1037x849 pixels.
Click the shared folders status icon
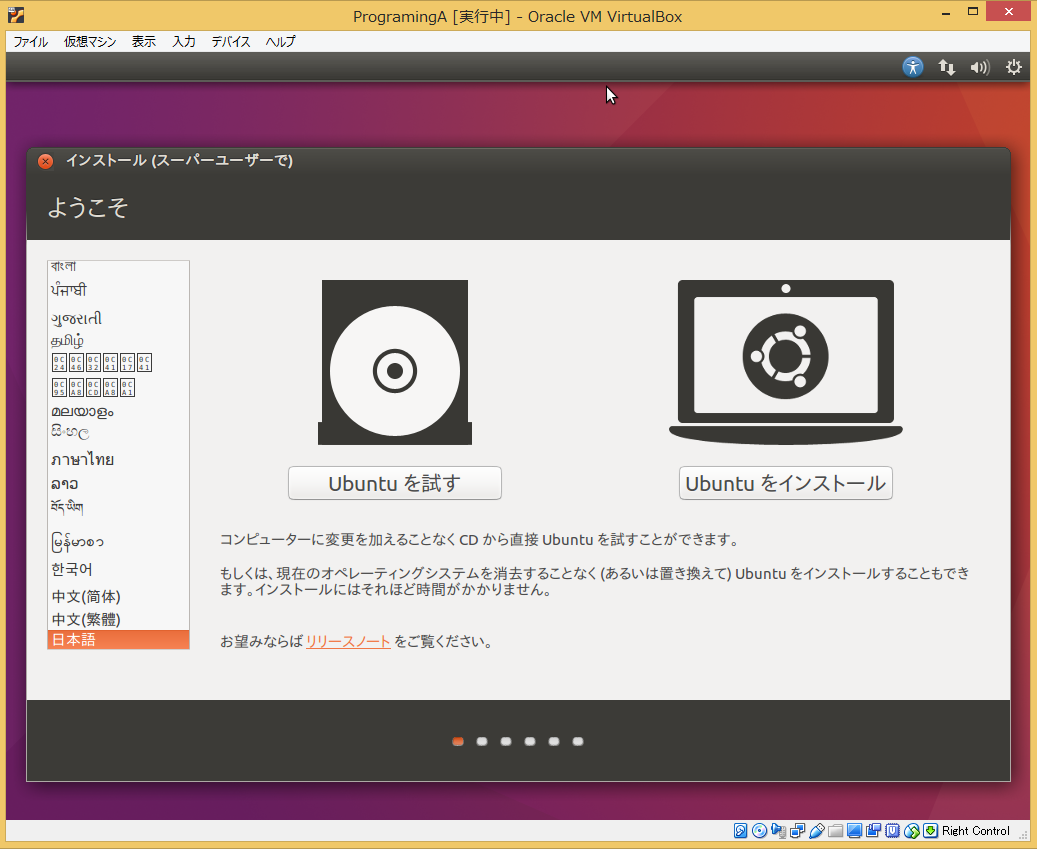836,831
